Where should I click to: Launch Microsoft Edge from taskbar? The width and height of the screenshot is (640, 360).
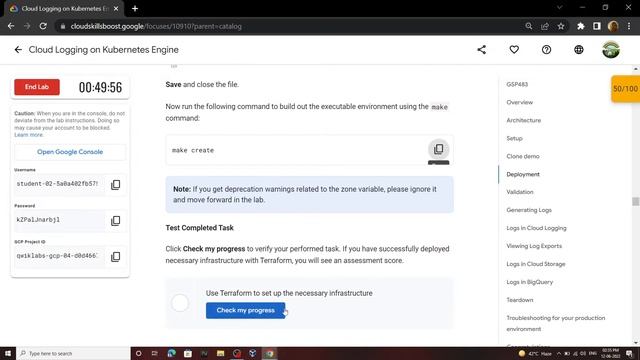click(x=171, y=353)
